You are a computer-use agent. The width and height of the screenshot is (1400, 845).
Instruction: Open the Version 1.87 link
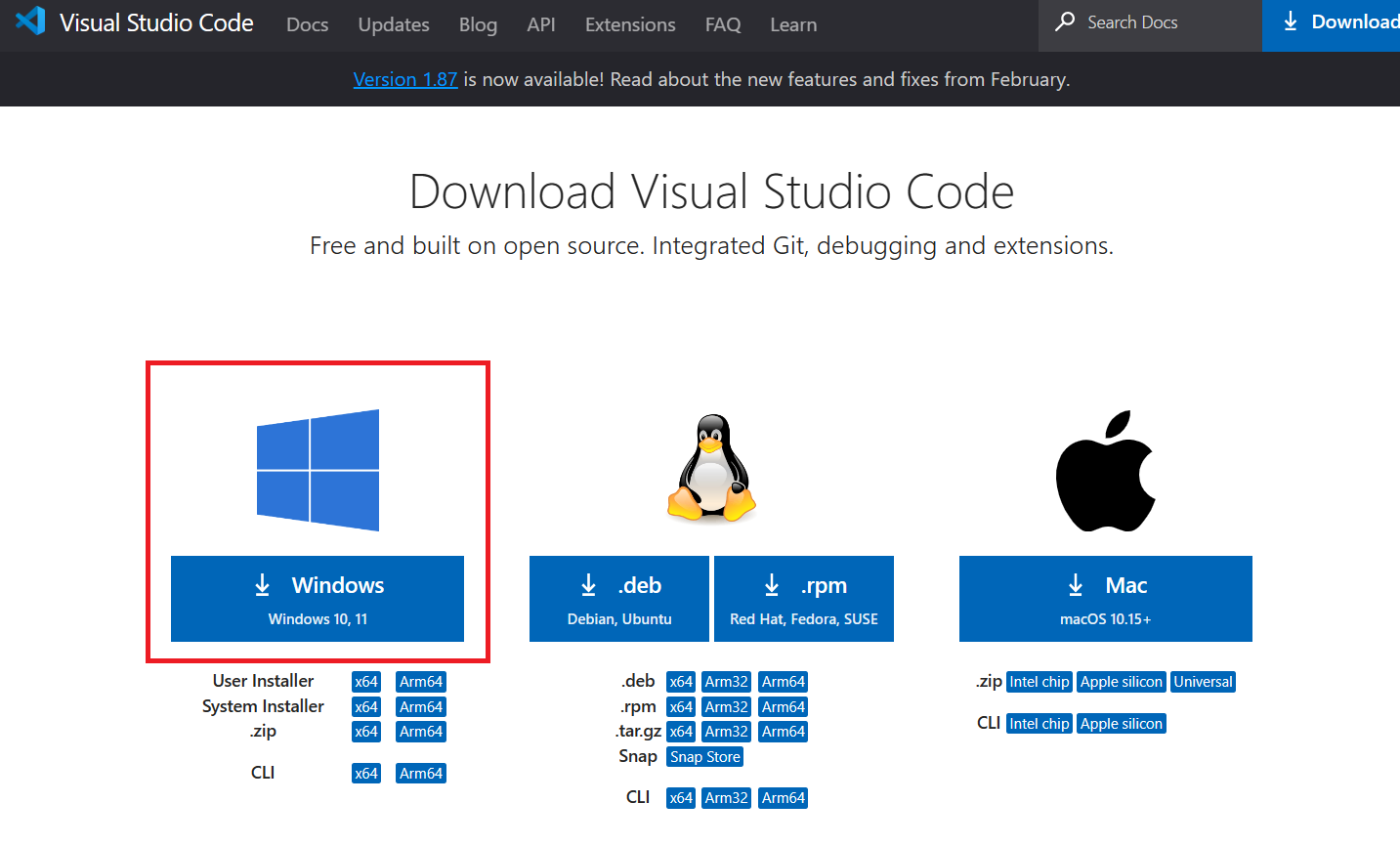[x=405, y=79]
